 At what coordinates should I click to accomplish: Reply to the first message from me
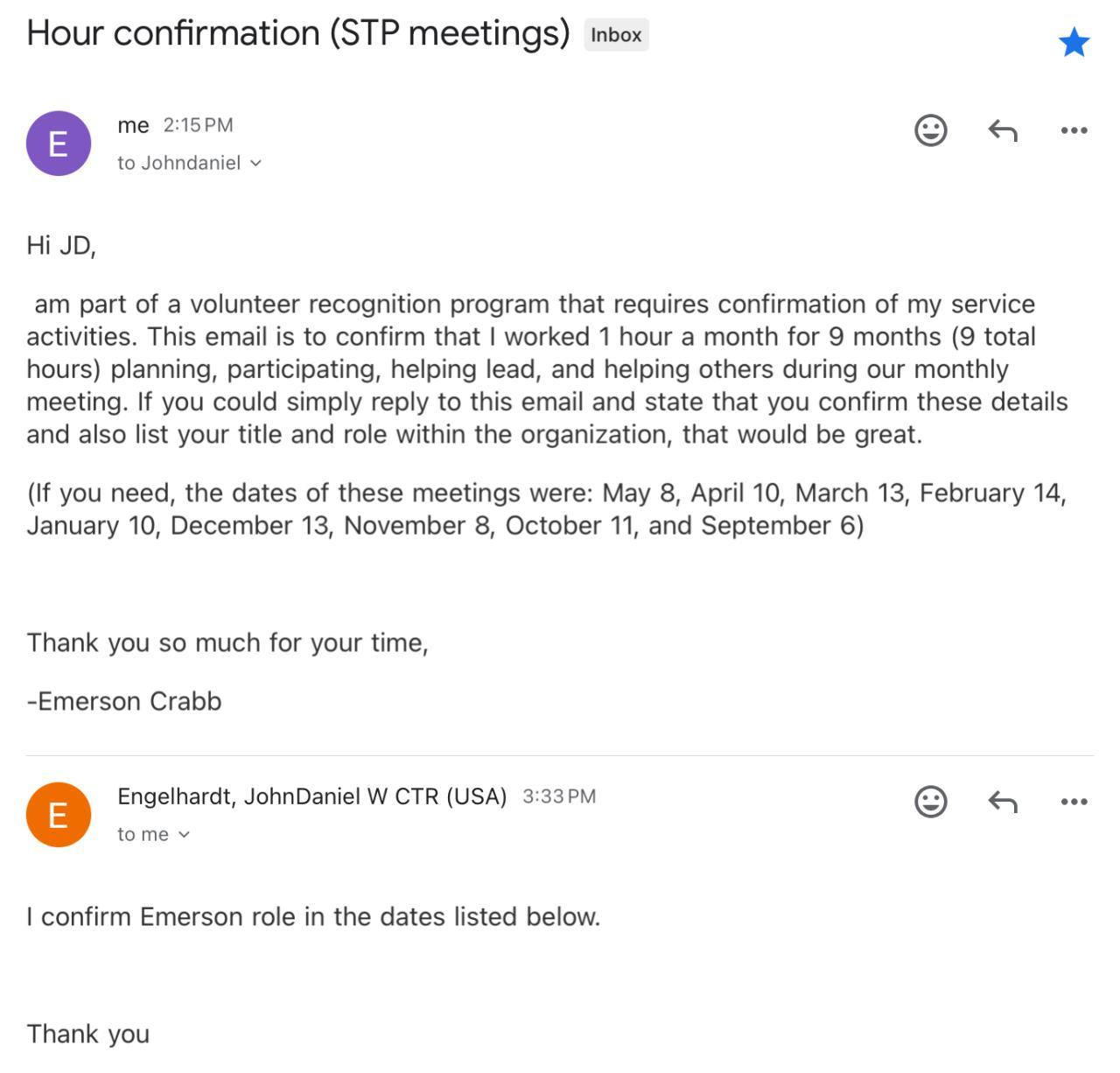pyautogui.click(x=1003, y=130)
